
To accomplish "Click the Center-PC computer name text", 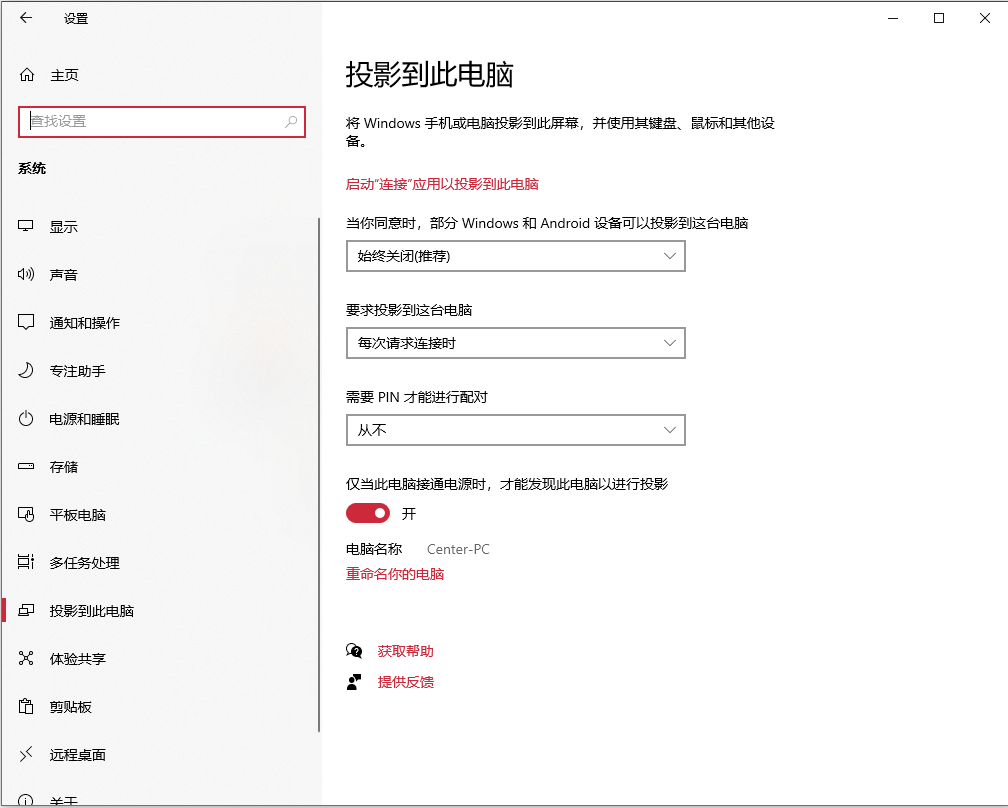I will pos(458,550).
